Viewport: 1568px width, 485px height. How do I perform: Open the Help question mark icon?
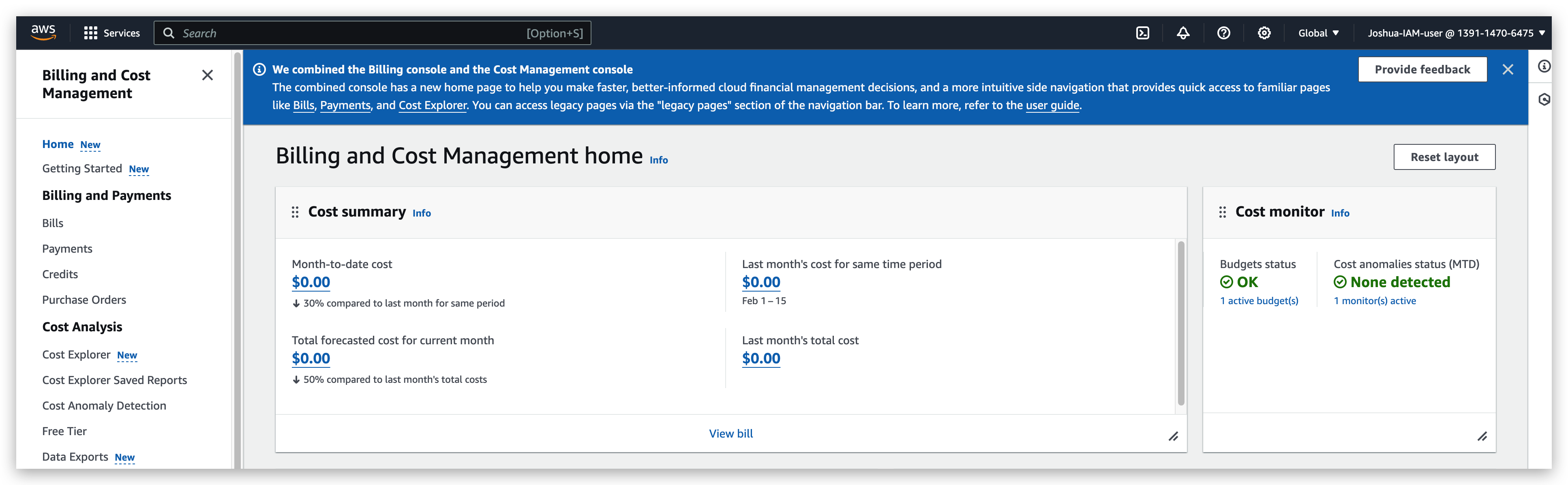pyautogui.click(x=1223, y=33)
